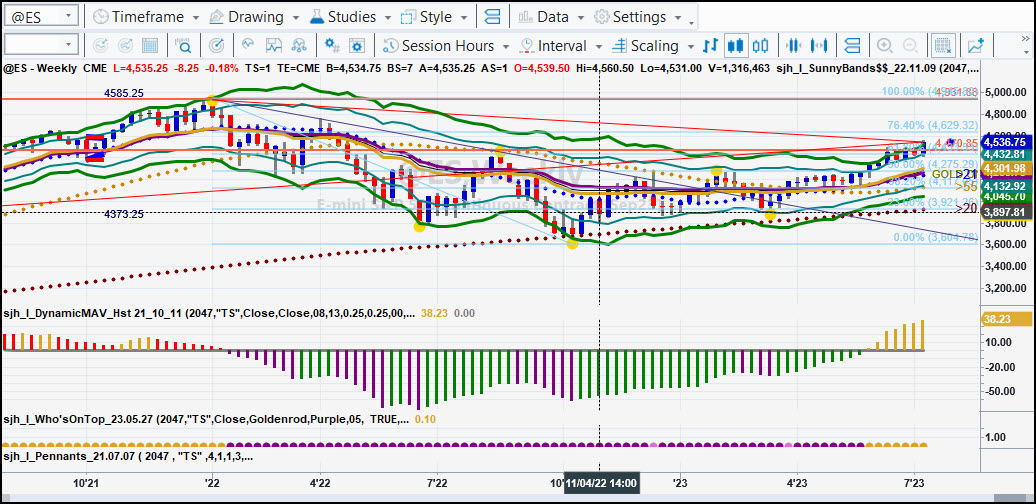Increase bar spacing with the expand icon

[819, 46]
